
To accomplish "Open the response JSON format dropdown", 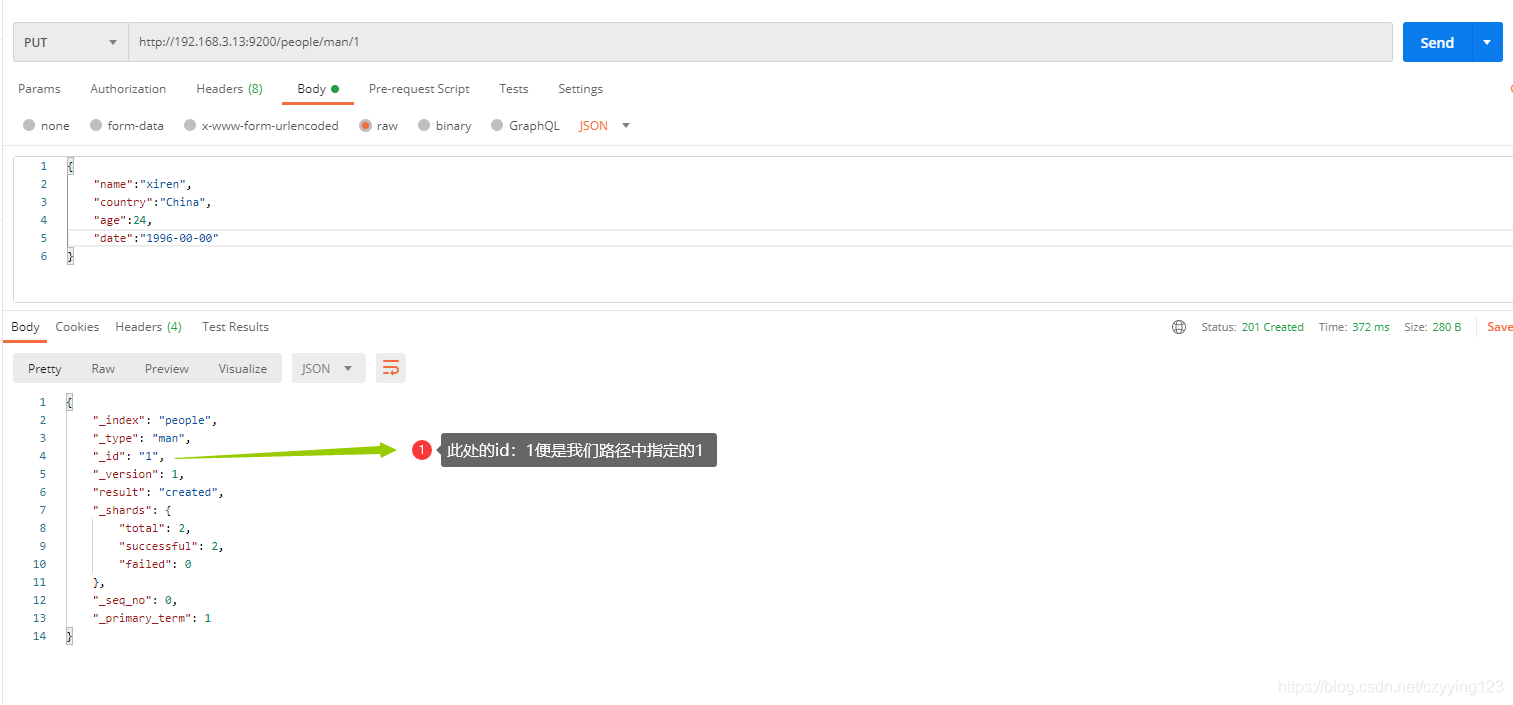I will pos(327,368).
